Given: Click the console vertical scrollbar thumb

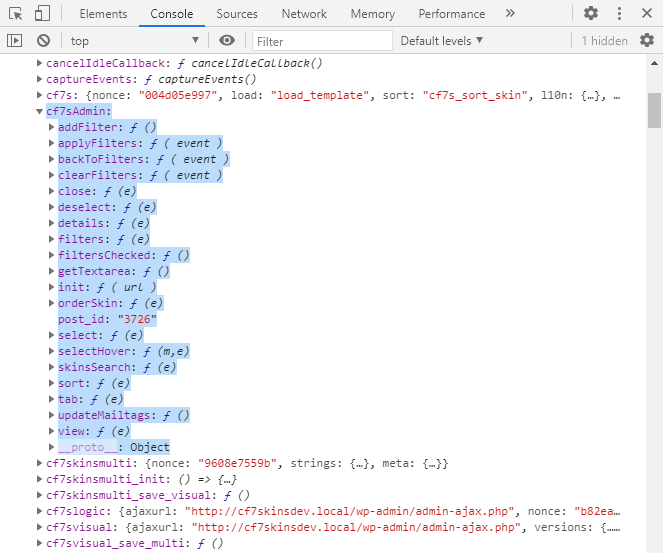Looking at the screenshot, I should 654,110.
